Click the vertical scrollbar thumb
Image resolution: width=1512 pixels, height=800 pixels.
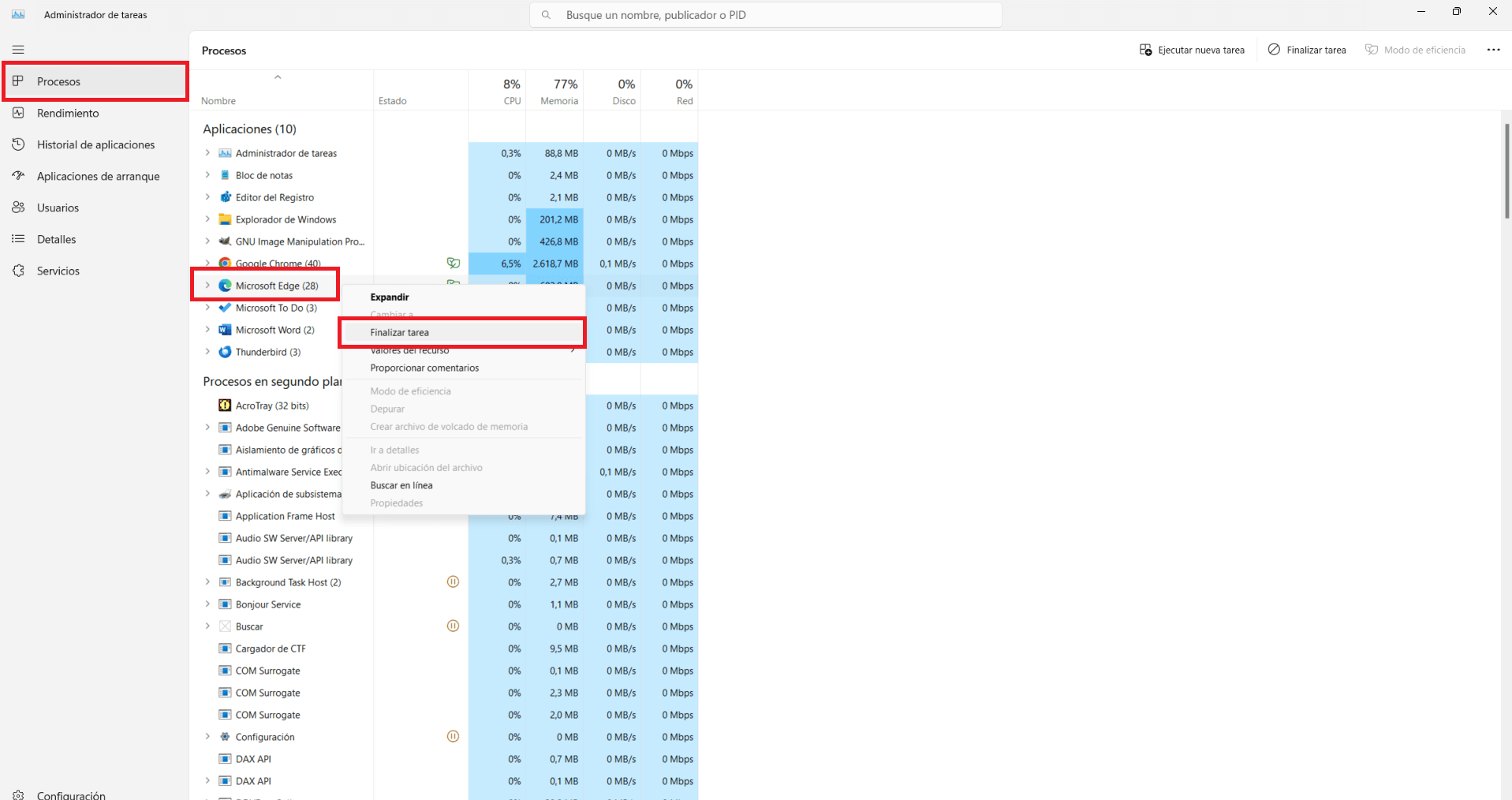coord(1506,170)
